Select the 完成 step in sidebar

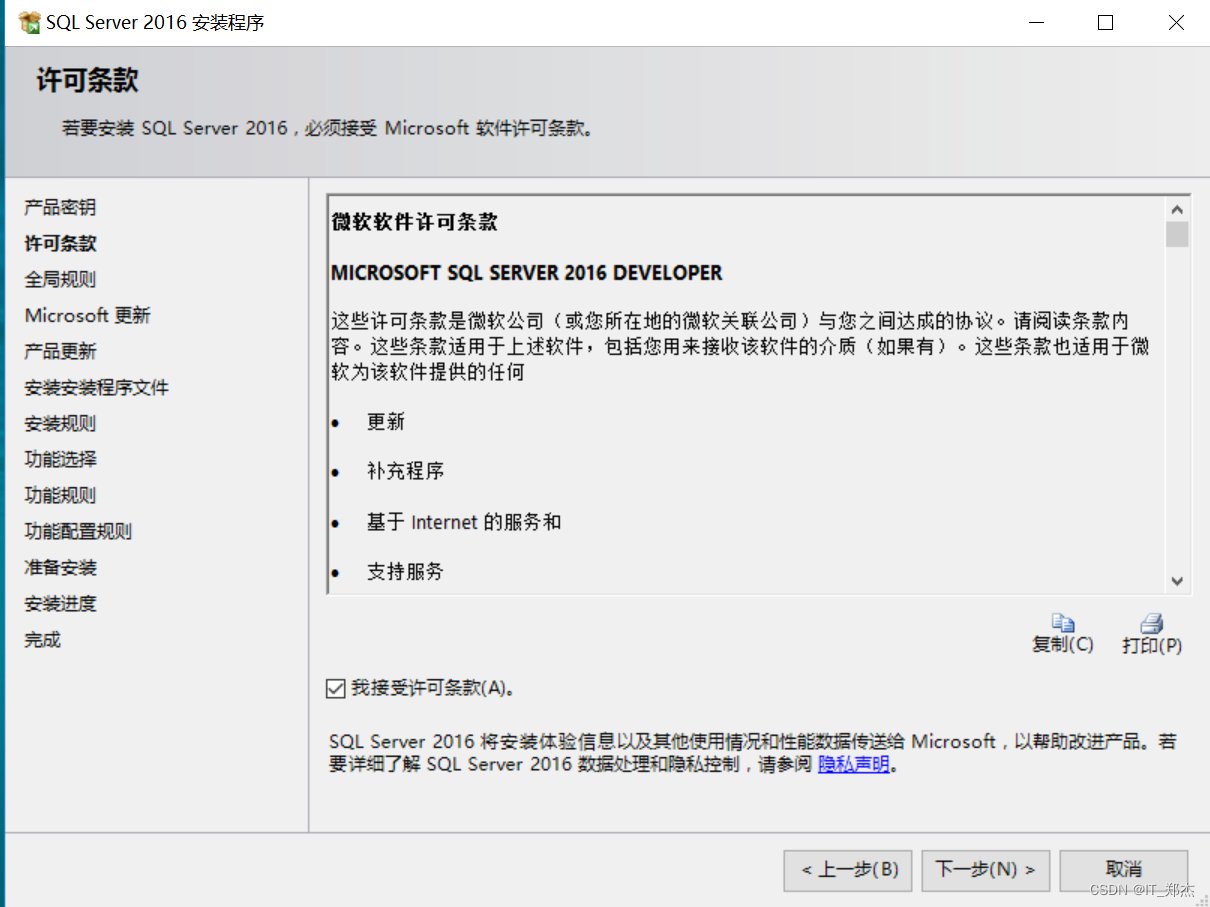[x=42, y=640]
